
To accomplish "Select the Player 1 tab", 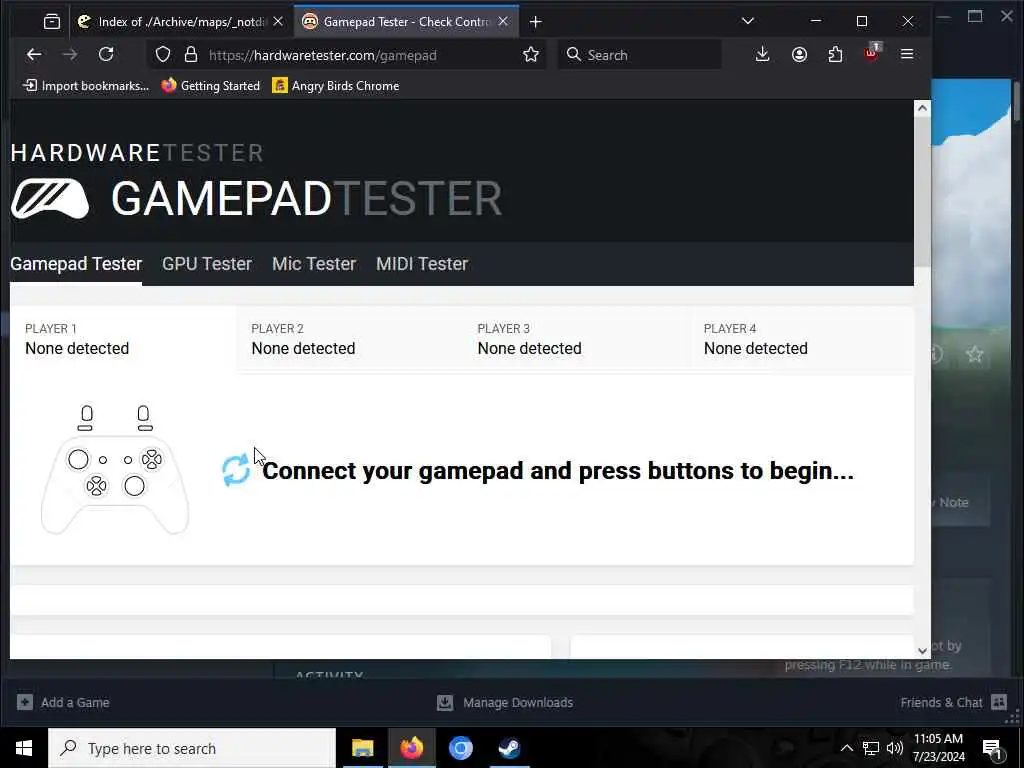I will (x=123, y=339).
